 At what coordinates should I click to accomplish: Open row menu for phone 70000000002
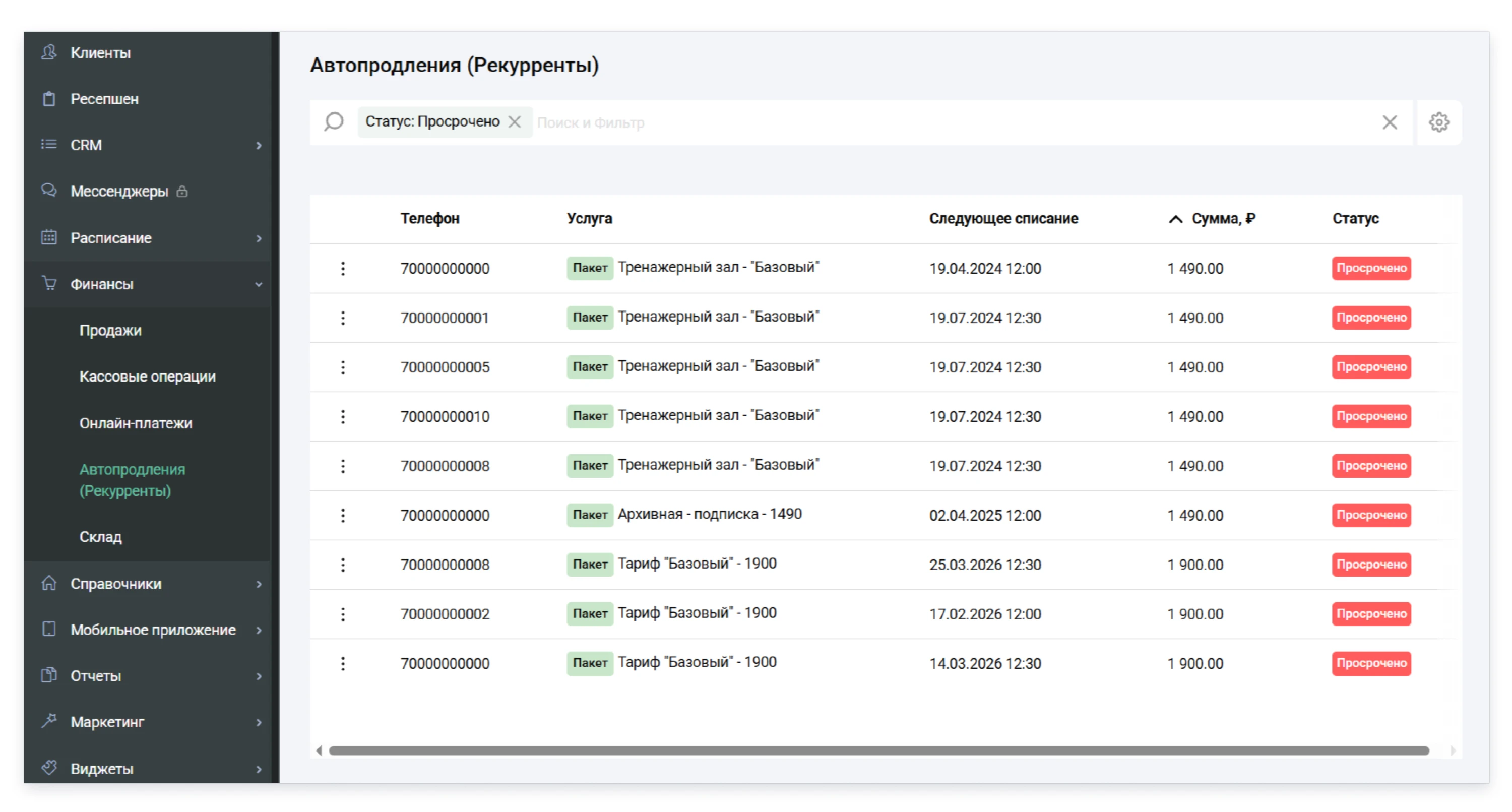(343, 613)
